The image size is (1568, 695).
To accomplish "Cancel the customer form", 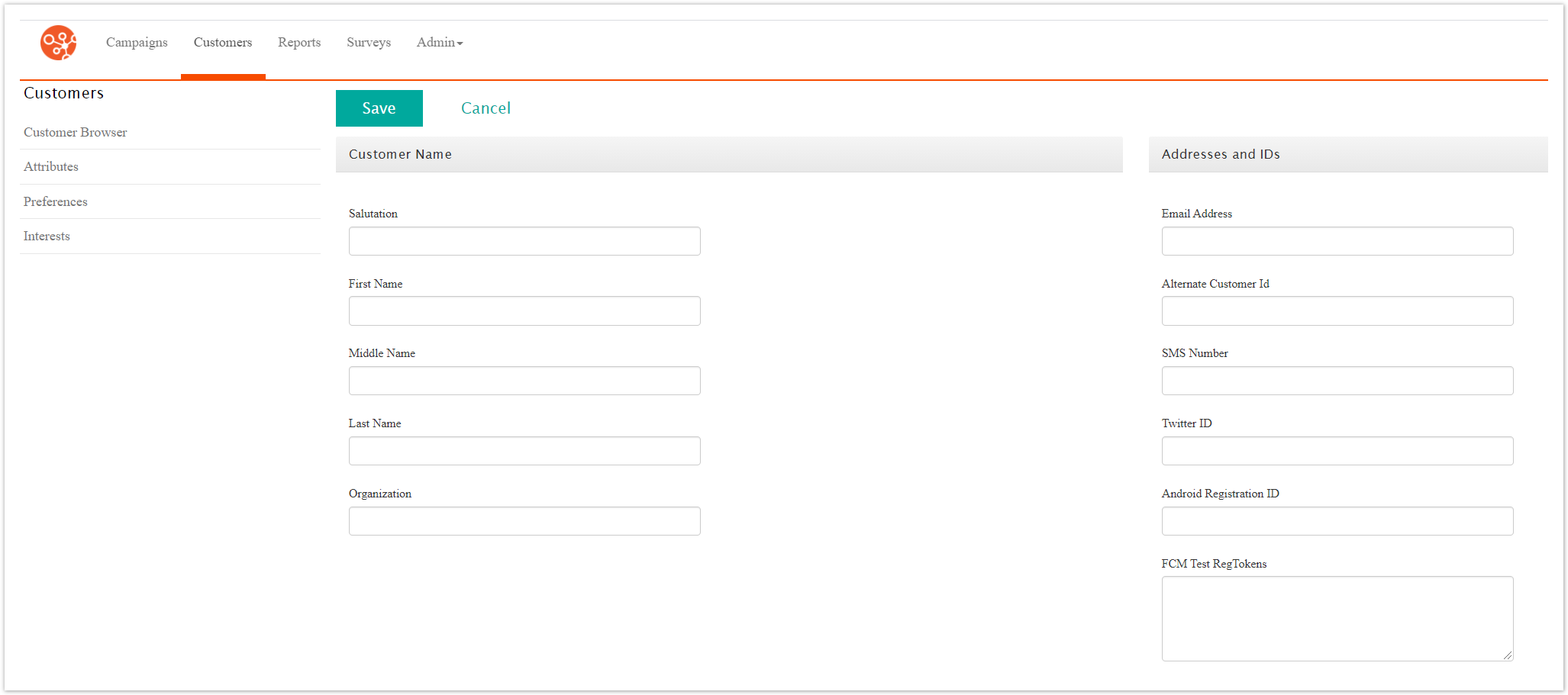I will [x=486, y=108].
